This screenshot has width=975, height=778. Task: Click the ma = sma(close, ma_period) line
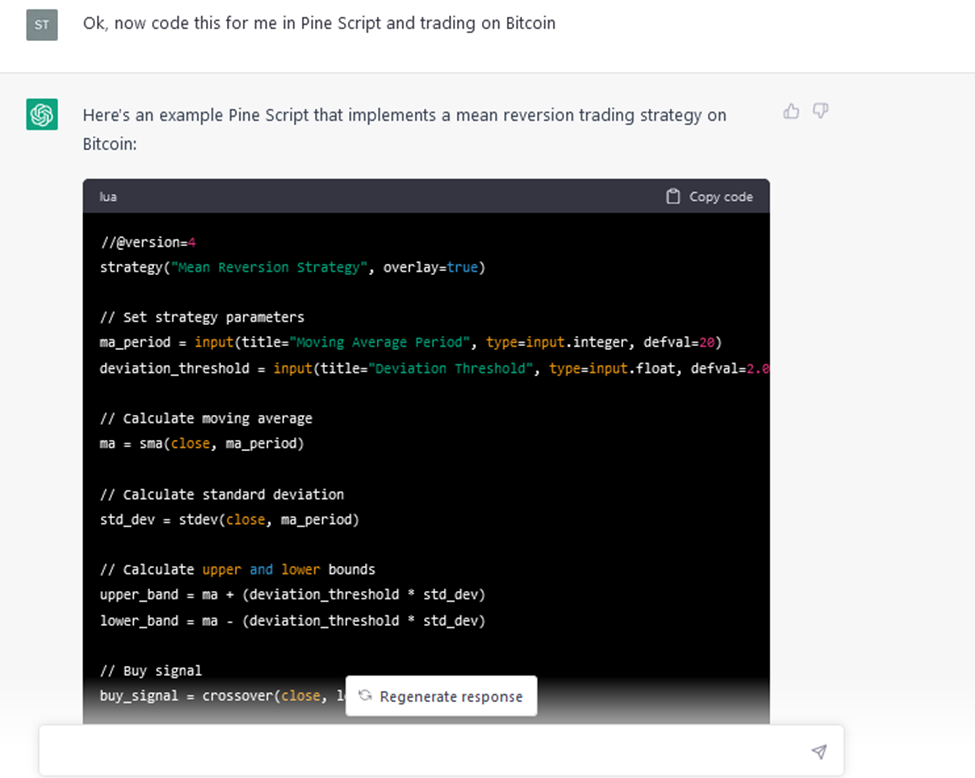(202, 443)
